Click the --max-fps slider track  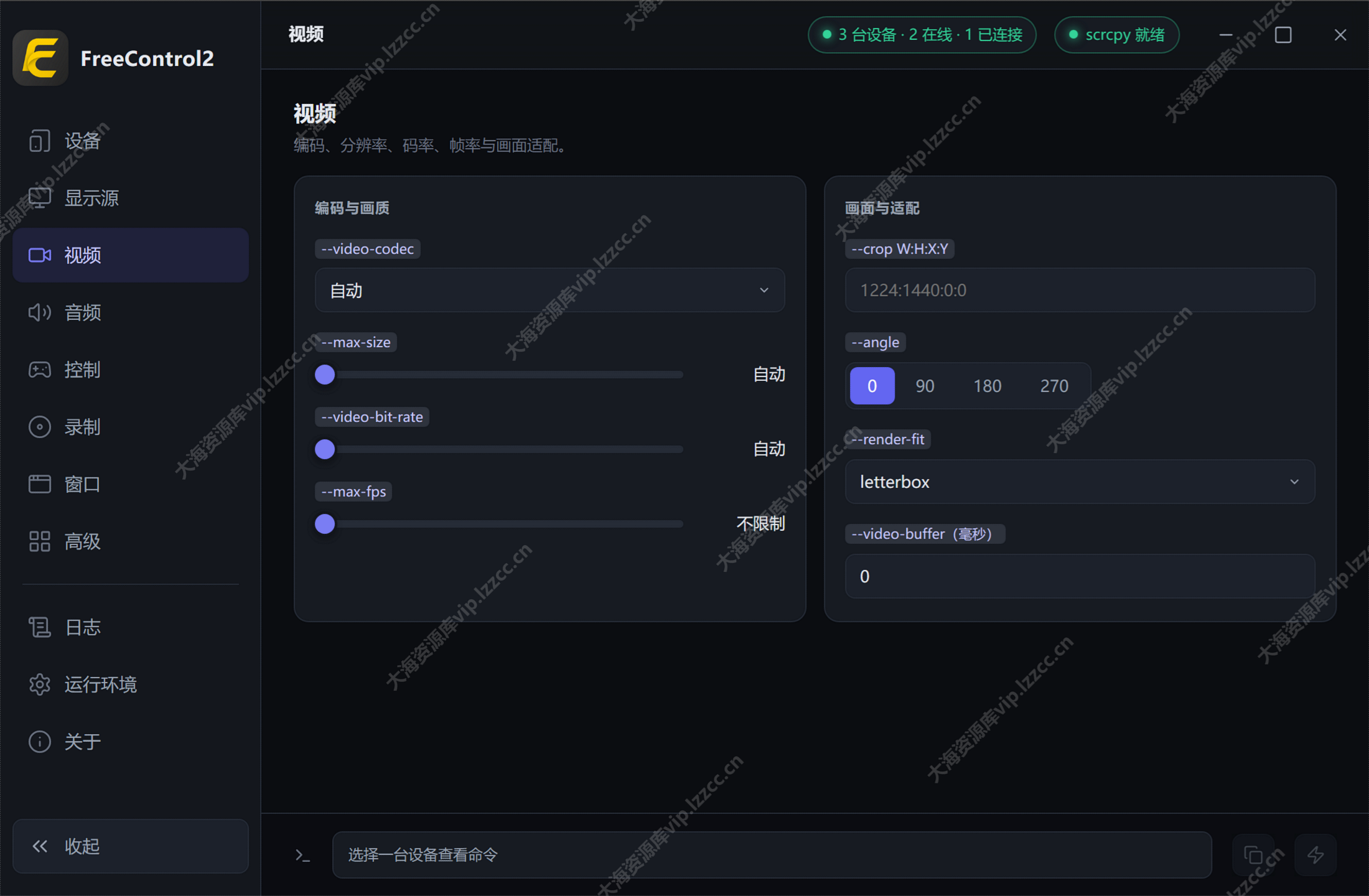pos(500,524)
